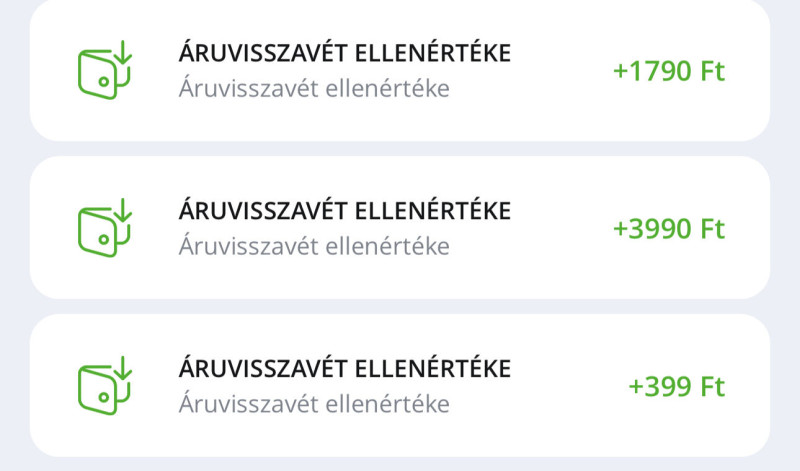Select the third ÁRUVISSZAVÉT ELLENÉRTÉKE bold title

click(x=344, y=367)
